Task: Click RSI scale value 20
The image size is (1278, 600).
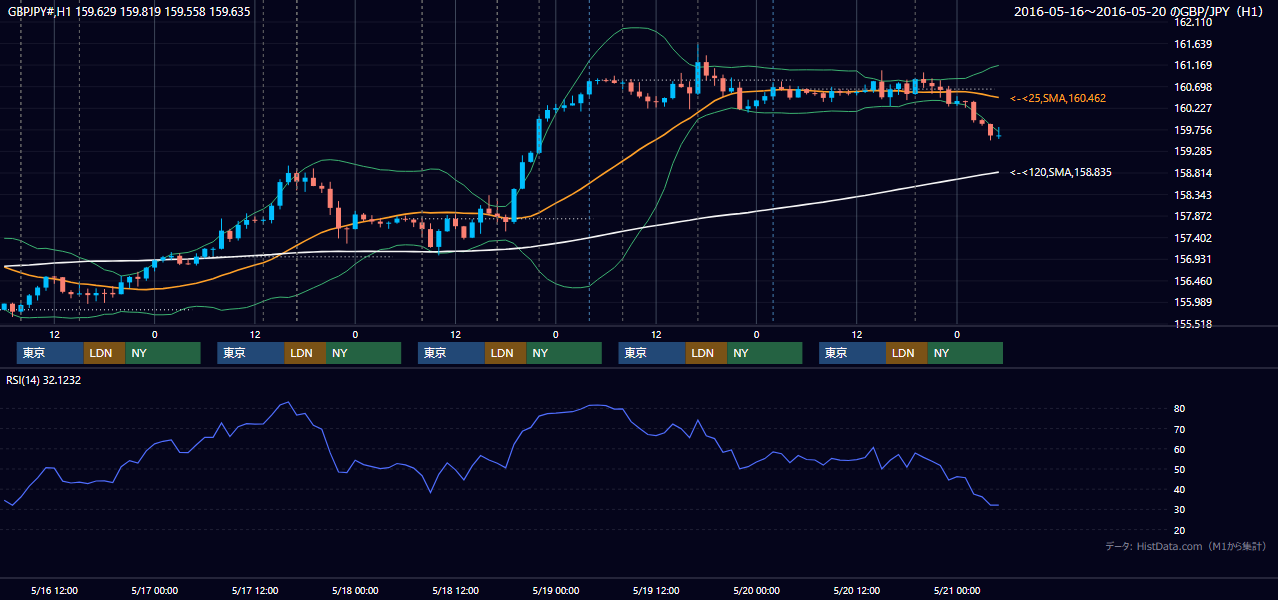Action: 1179,529
